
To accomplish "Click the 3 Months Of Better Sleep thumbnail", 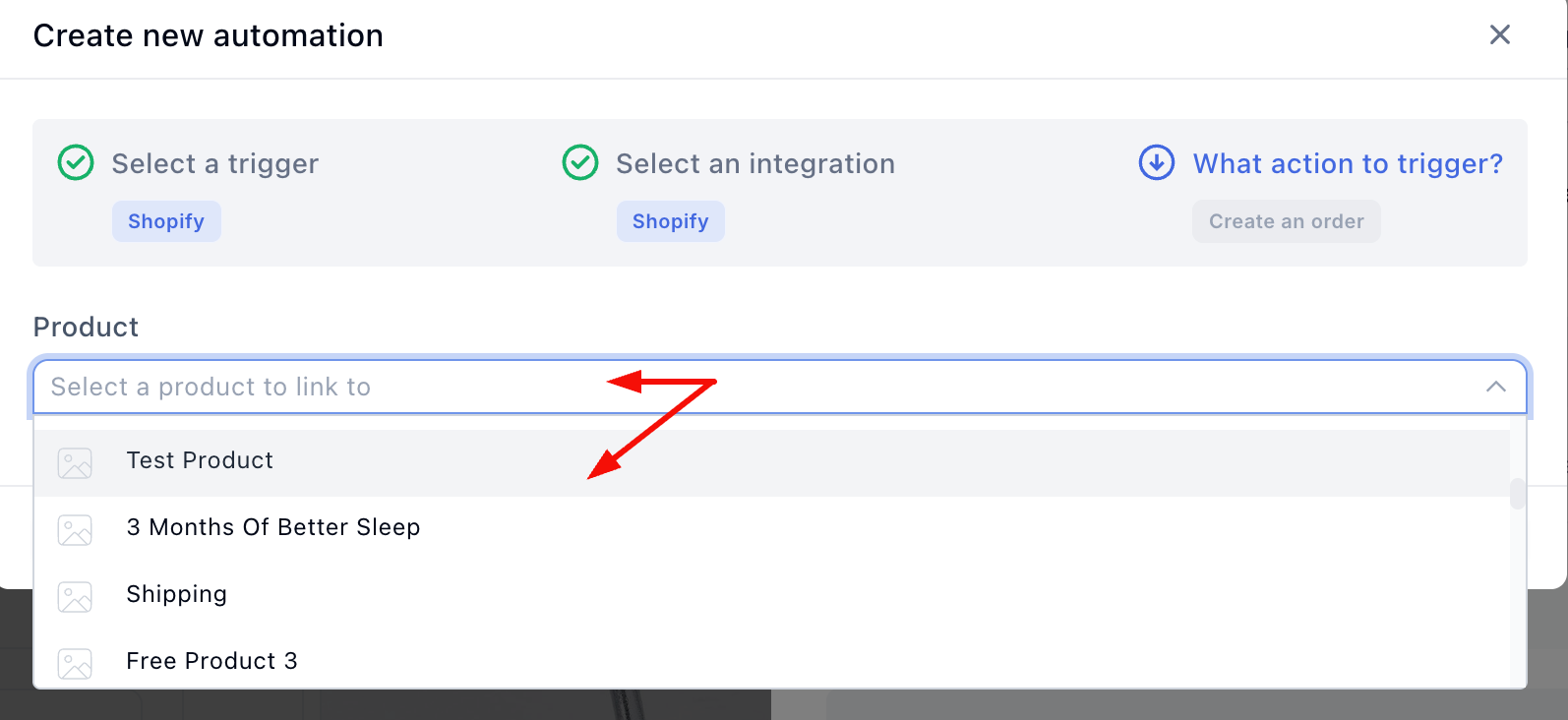I will [x=75, y=530].
